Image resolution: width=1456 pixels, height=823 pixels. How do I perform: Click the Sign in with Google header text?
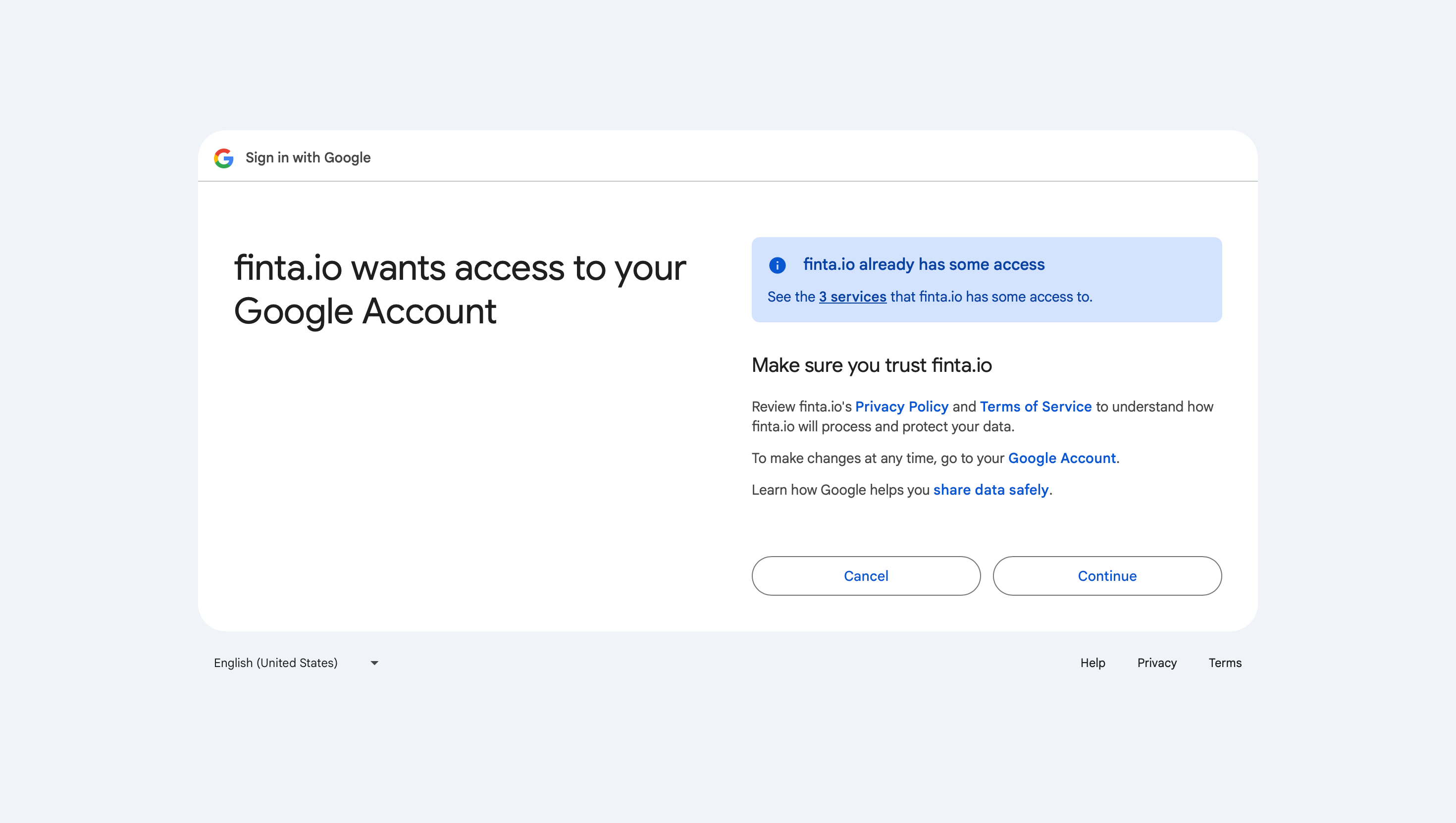click(x=308, y=157)
